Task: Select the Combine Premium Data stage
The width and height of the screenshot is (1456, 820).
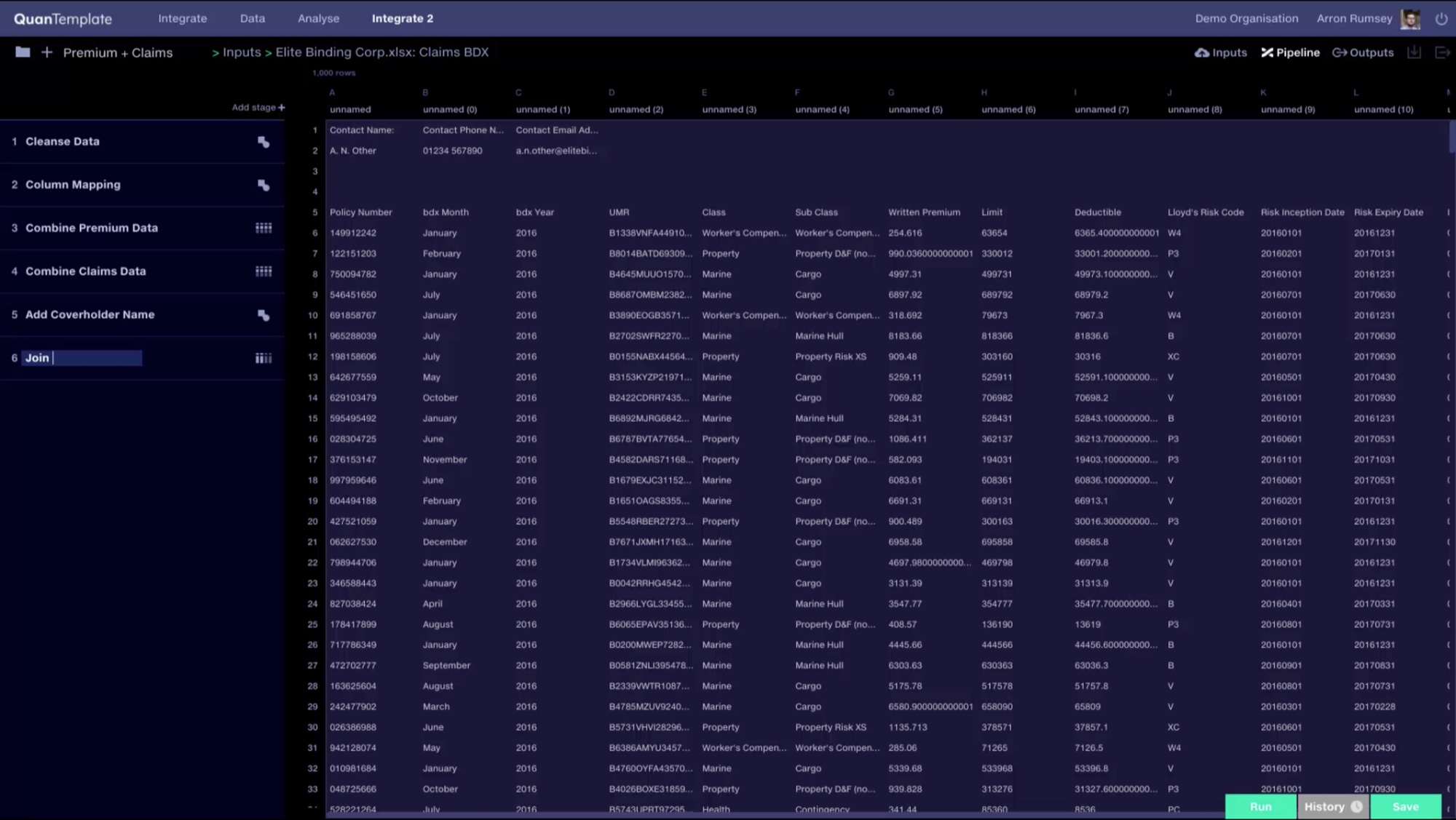Action: coord(142,228)
